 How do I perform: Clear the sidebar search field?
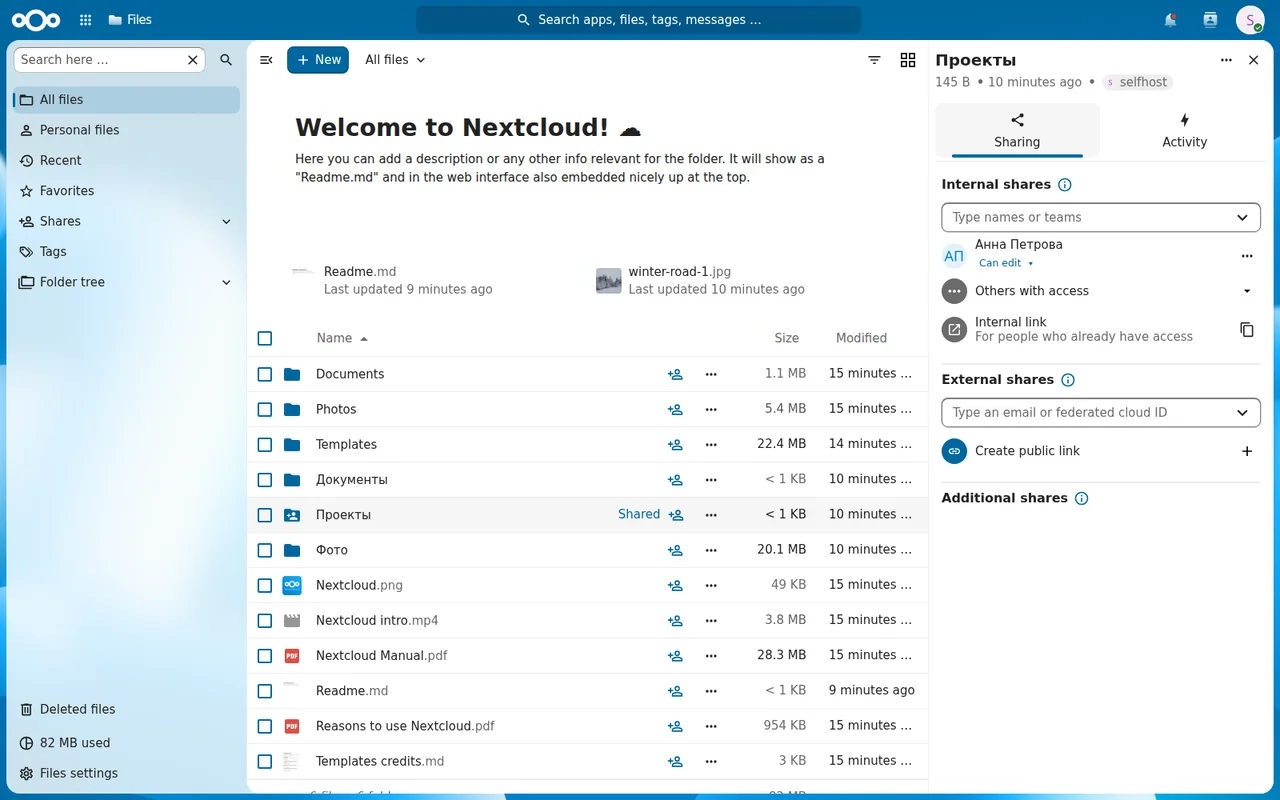193,60
